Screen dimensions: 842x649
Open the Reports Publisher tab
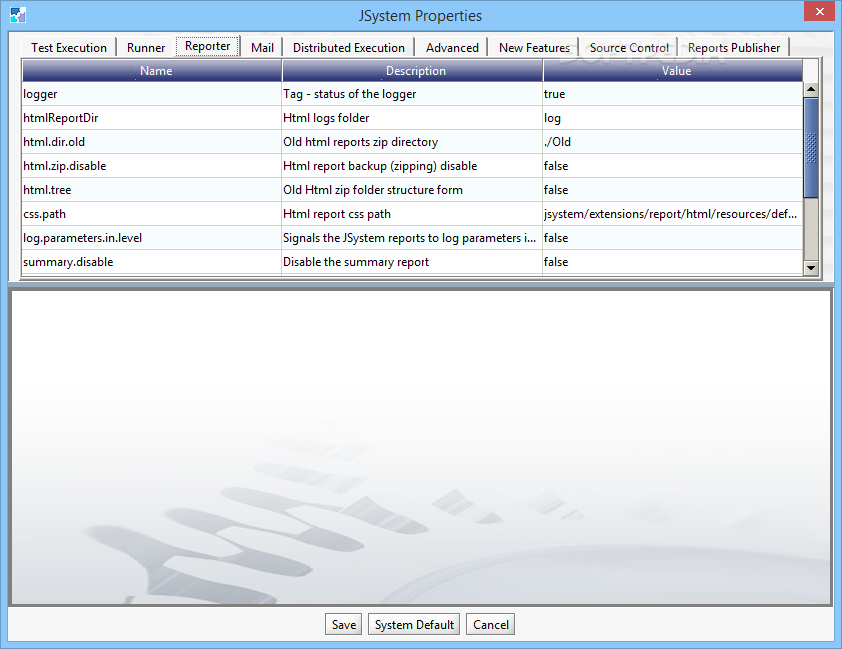tap(734, 48)
